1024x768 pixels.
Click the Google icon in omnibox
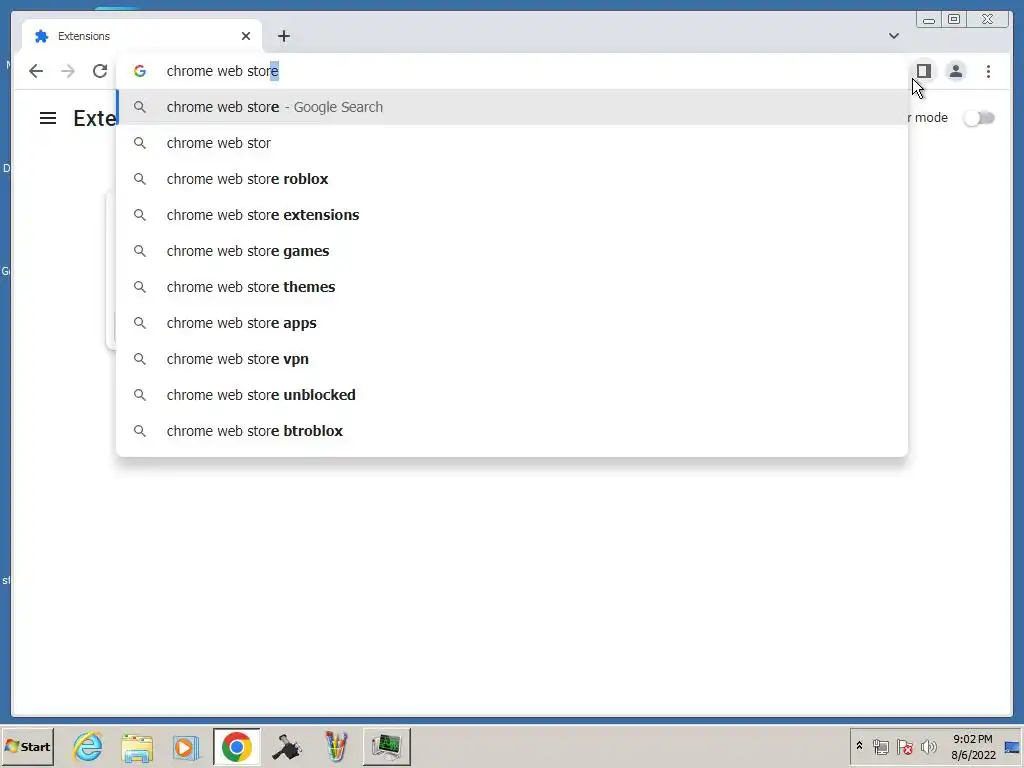tap(140, 71)
